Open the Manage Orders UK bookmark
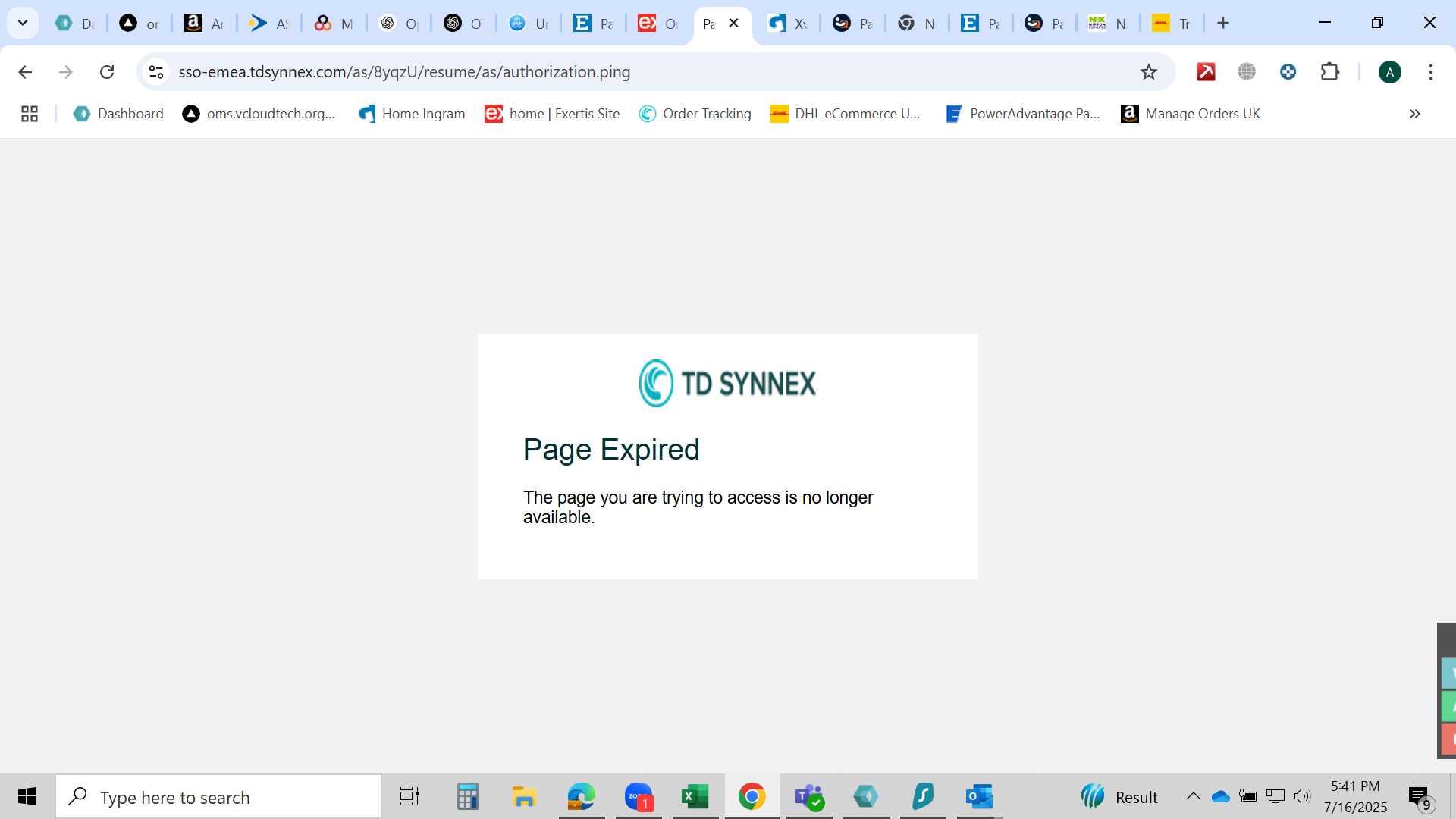Screen dimensions: 1456x819 pyautogui.click(x=1191, y=114)
